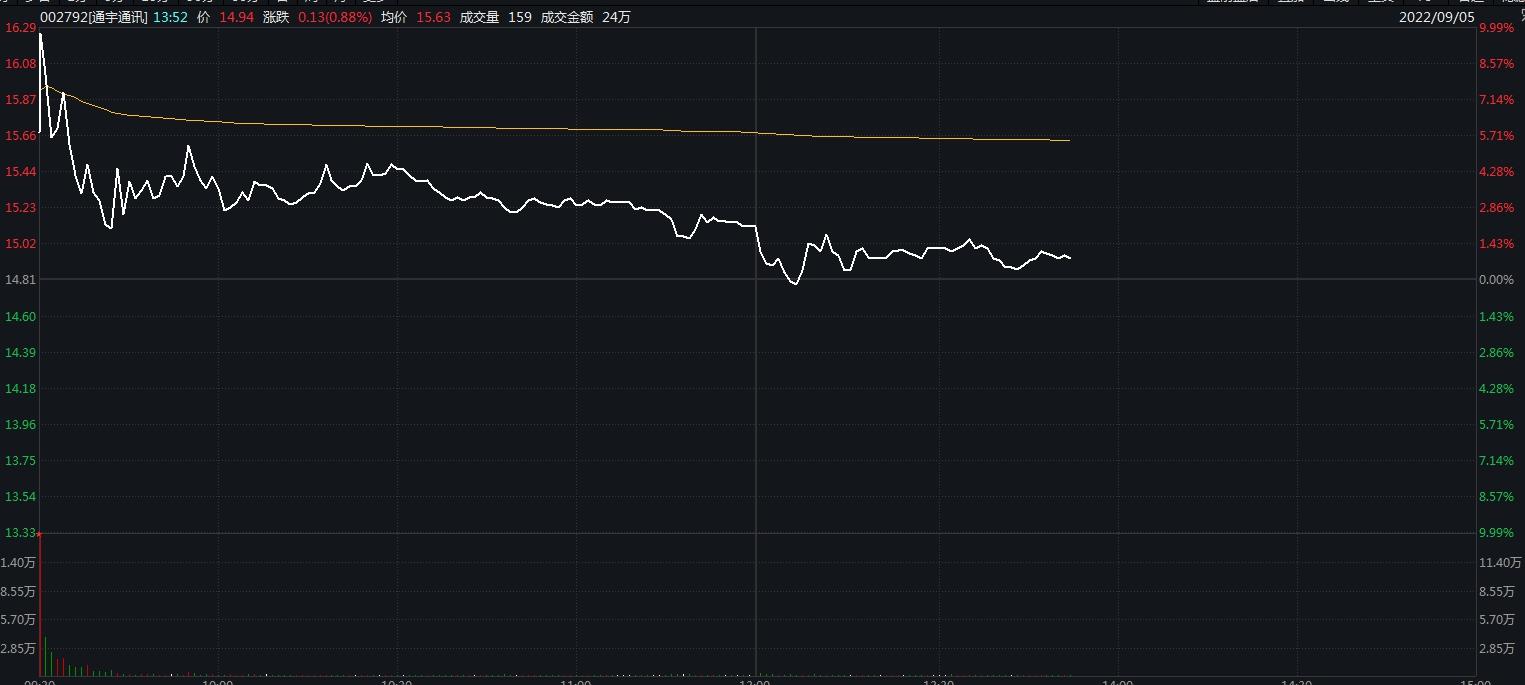Image resolution: width=1525 pixels, height=685 pixels.
Task: Click the green 7.14% percent axis label
Action: 1496,460
